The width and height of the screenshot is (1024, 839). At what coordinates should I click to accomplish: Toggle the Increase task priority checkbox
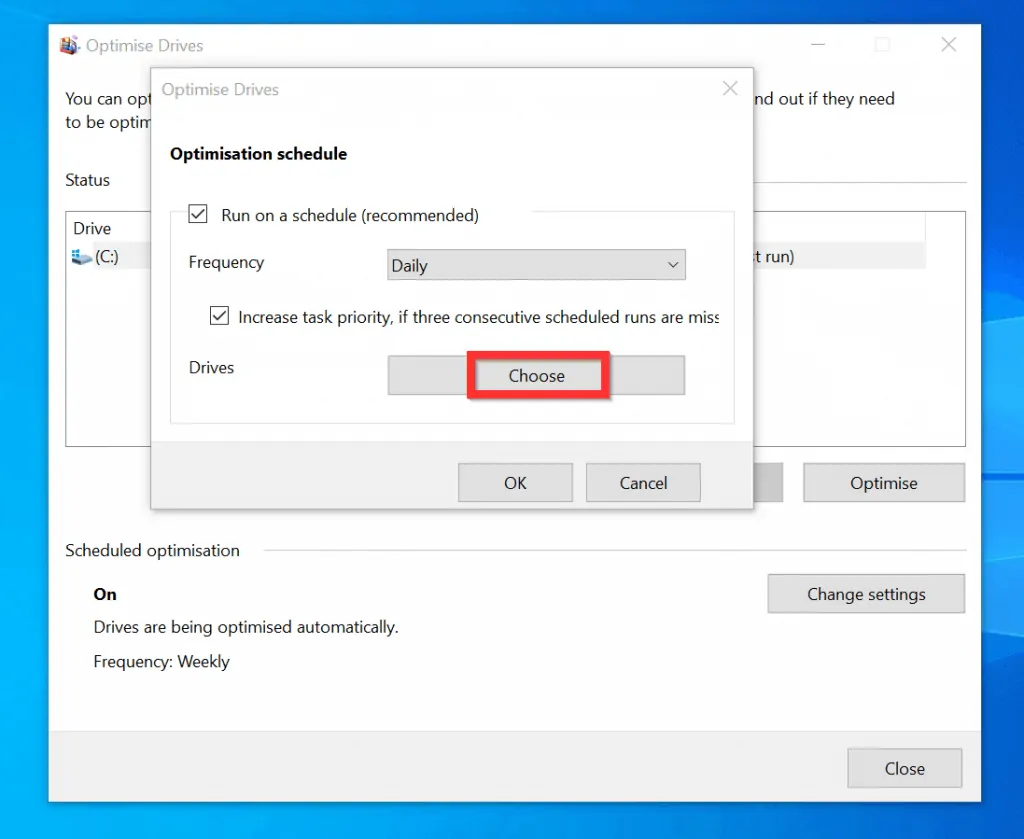(x=219, y=316)
